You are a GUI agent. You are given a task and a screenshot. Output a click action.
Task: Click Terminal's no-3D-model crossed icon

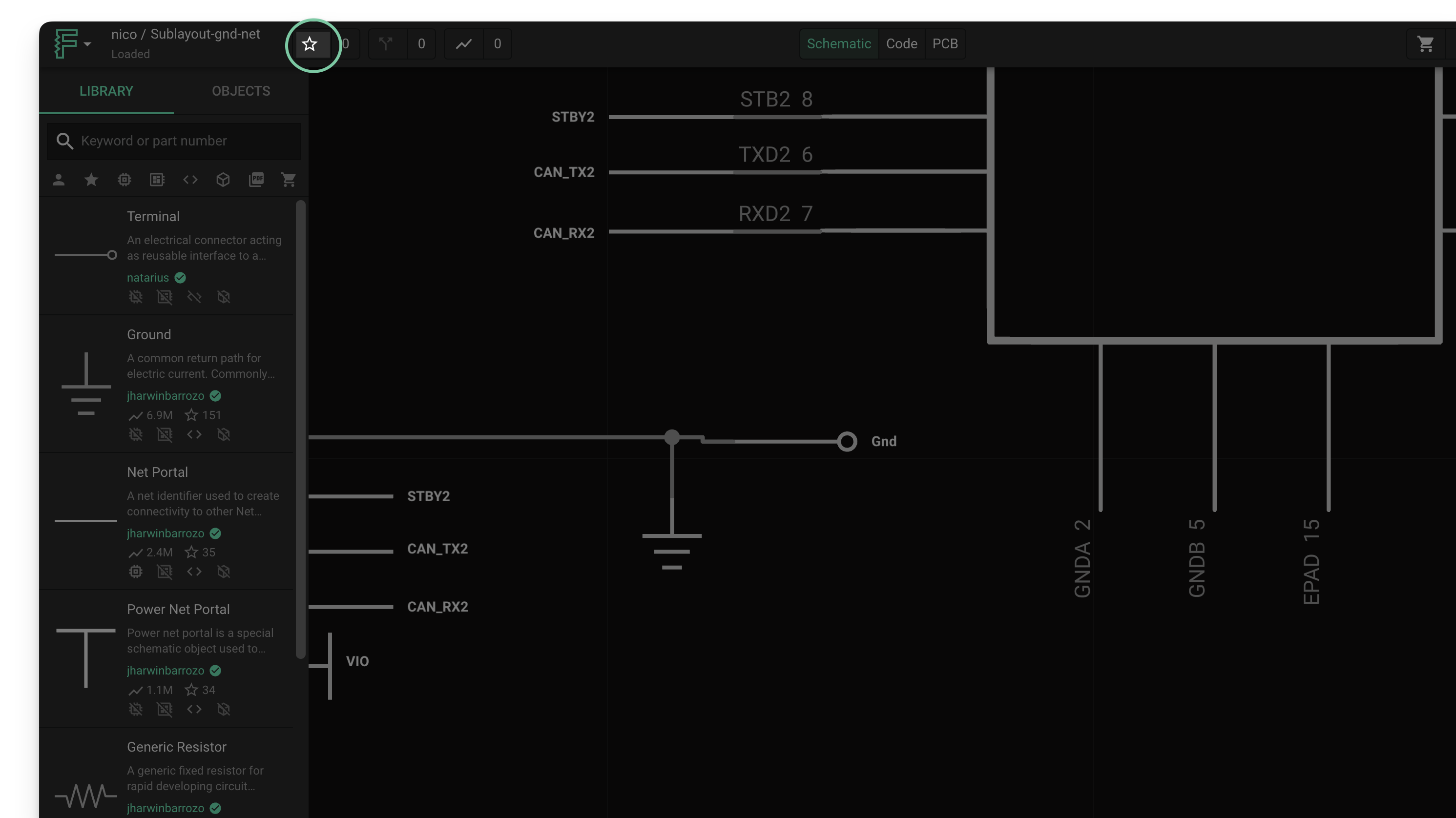(223, 297)
